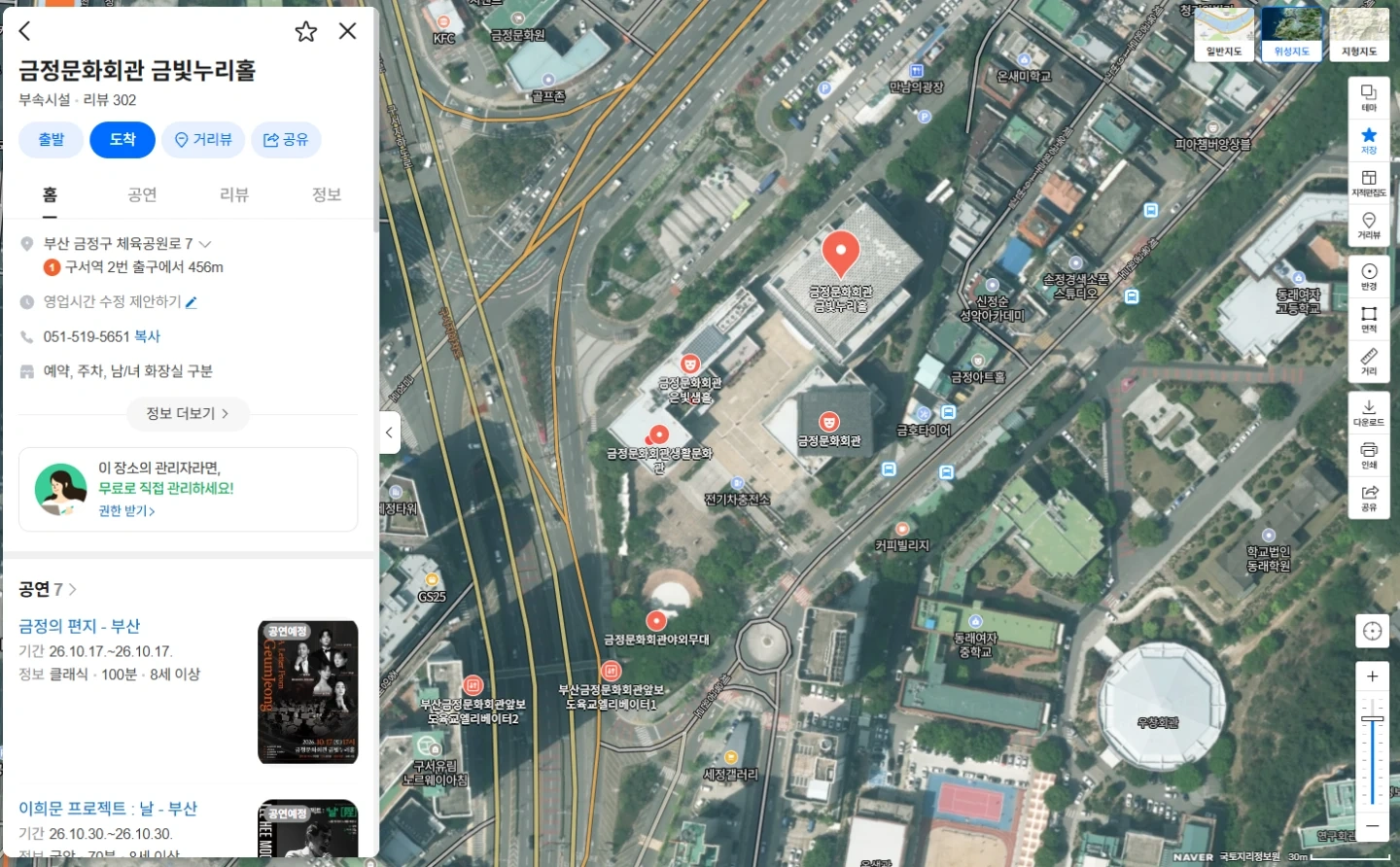The height and width of the screenshot is (867, 1400).
Task: Open the 금정의 편지 - 부산 performance link
Action: [80, 626]
